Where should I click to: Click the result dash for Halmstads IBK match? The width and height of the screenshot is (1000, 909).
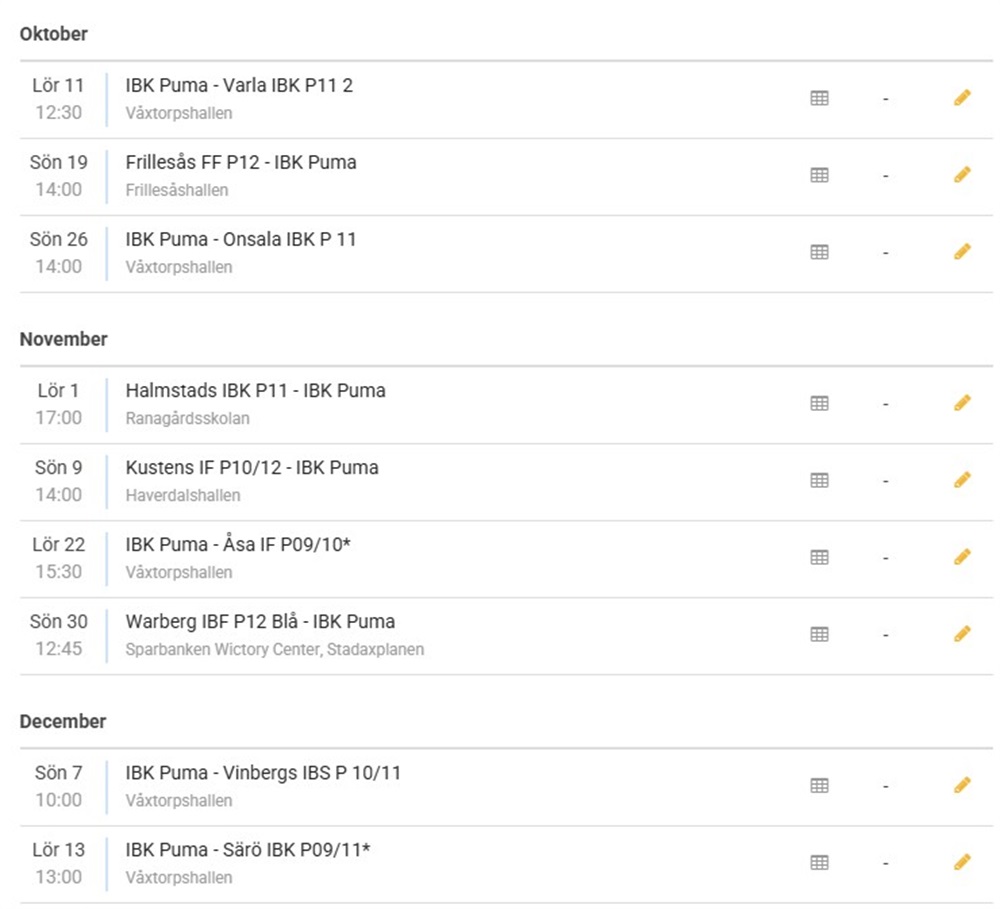coord(885,404)
